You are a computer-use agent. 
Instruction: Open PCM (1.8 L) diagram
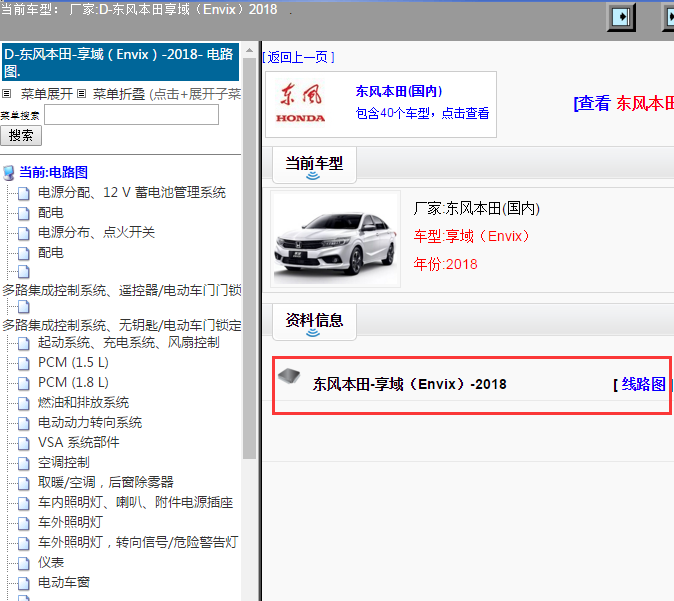tap(73, 382)
